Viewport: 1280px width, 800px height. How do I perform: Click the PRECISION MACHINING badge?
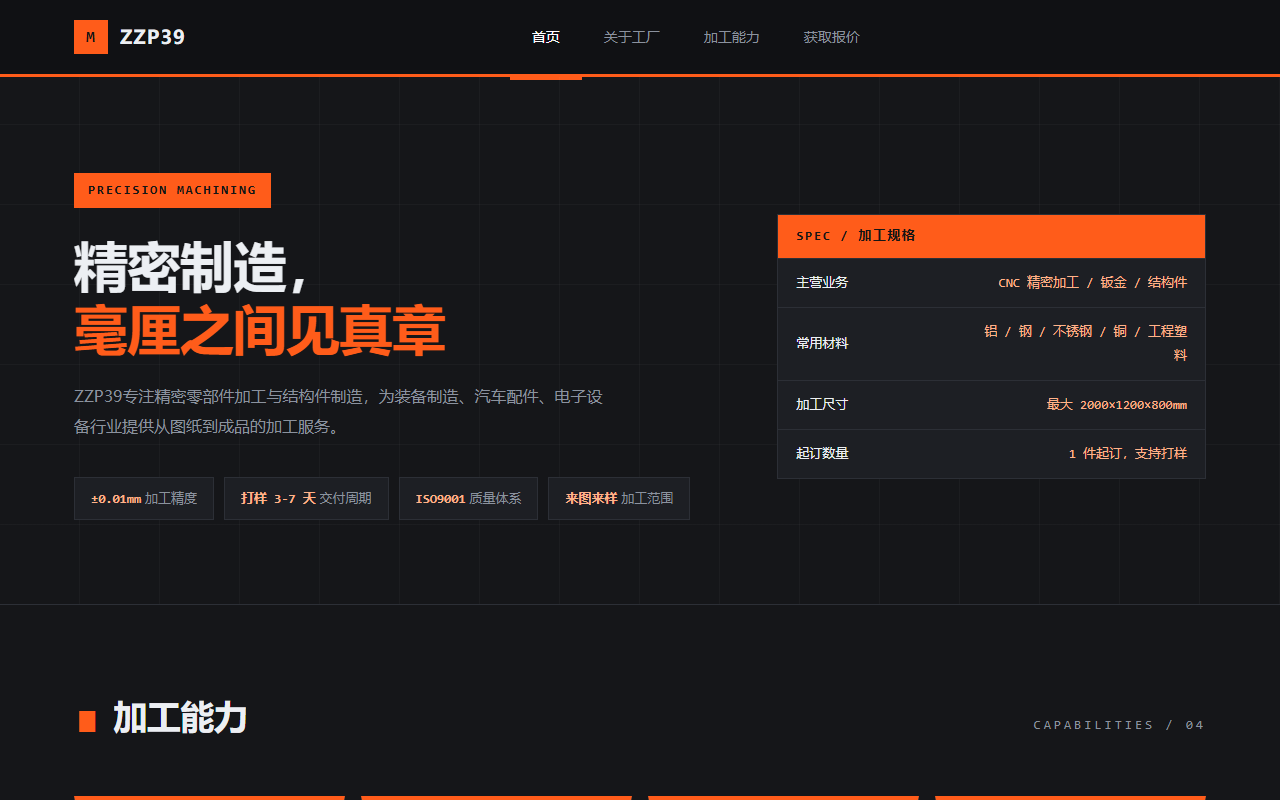click(172, 190)
